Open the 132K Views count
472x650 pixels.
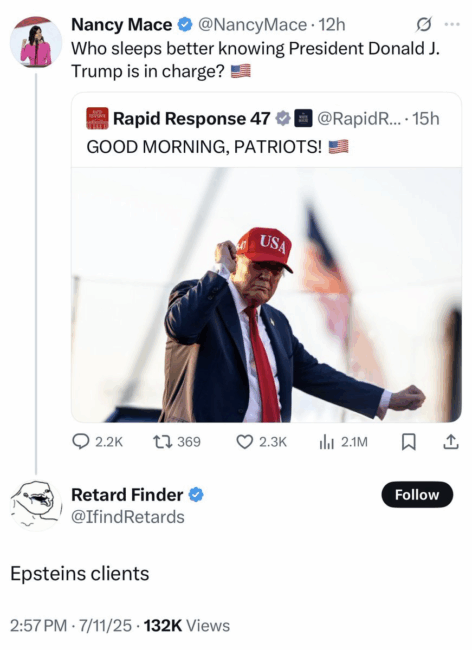(186, 626)
